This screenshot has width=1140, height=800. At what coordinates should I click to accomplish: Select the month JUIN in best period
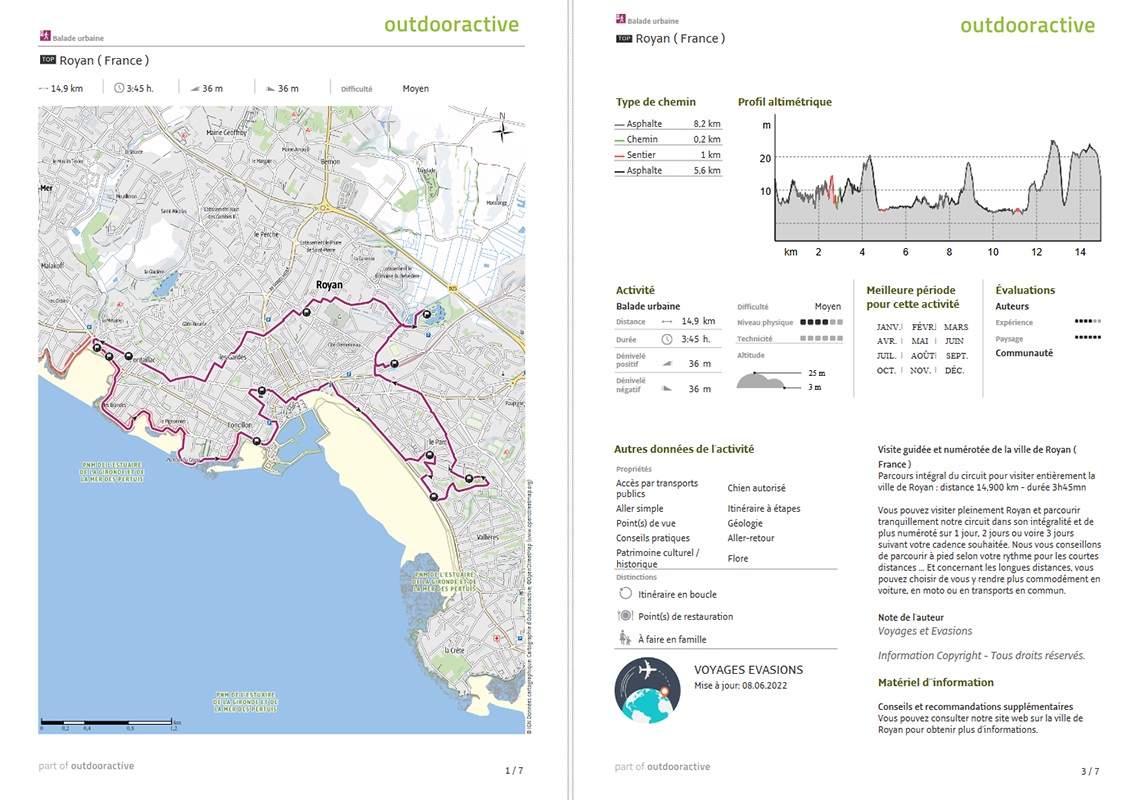coord(955,340)
